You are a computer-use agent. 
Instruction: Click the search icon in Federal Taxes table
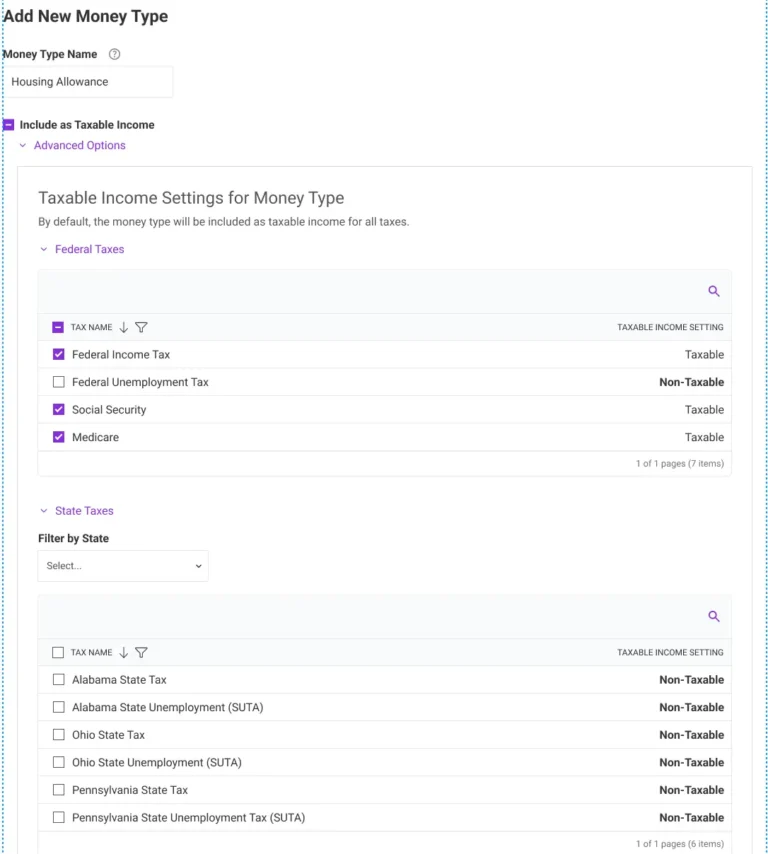coord(713,291)
